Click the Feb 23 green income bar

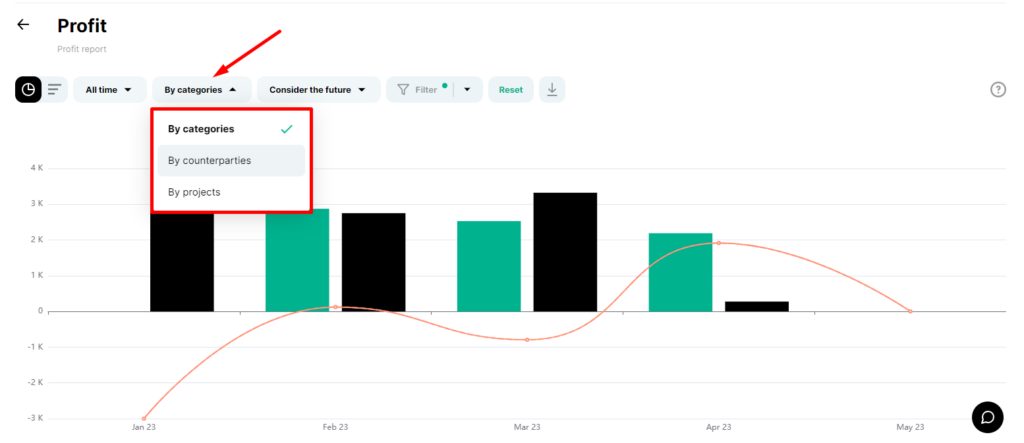point(297,260)
